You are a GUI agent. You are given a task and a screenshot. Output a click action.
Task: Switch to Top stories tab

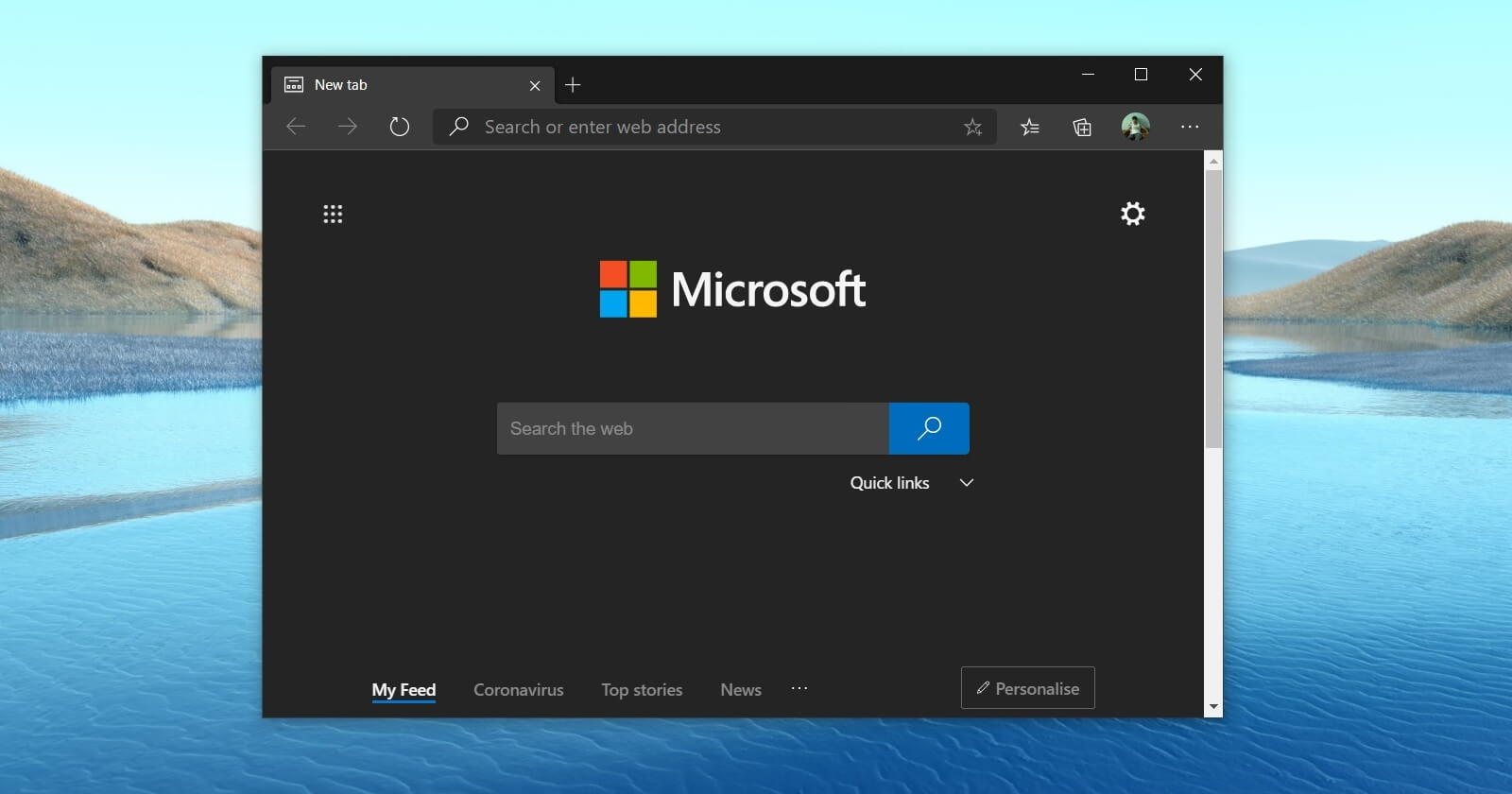click(642, 690)
